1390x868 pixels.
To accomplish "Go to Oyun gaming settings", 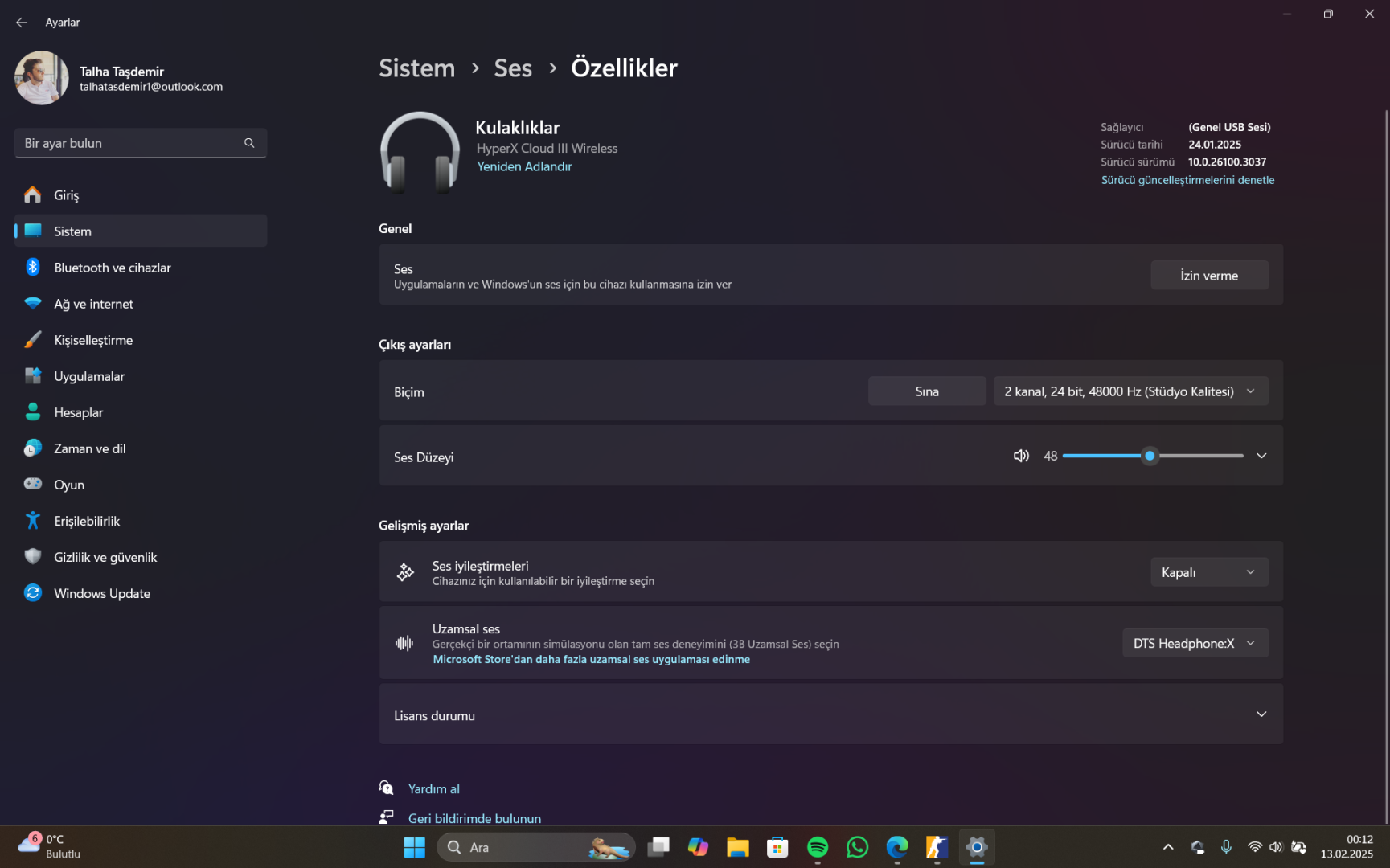I will click(x=141, y=485).
